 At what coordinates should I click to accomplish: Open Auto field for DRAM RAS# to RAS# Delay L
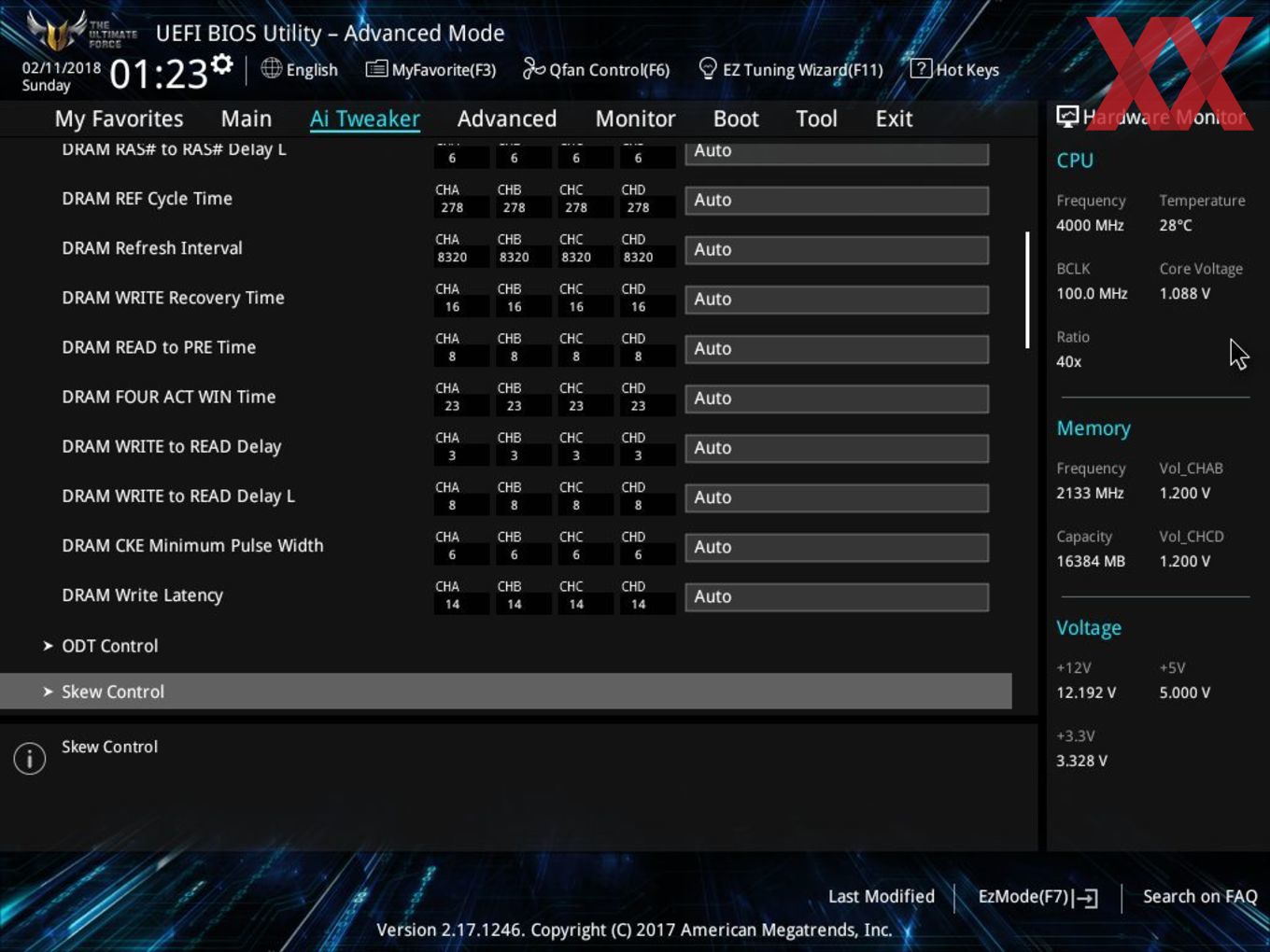click(837, 152)
